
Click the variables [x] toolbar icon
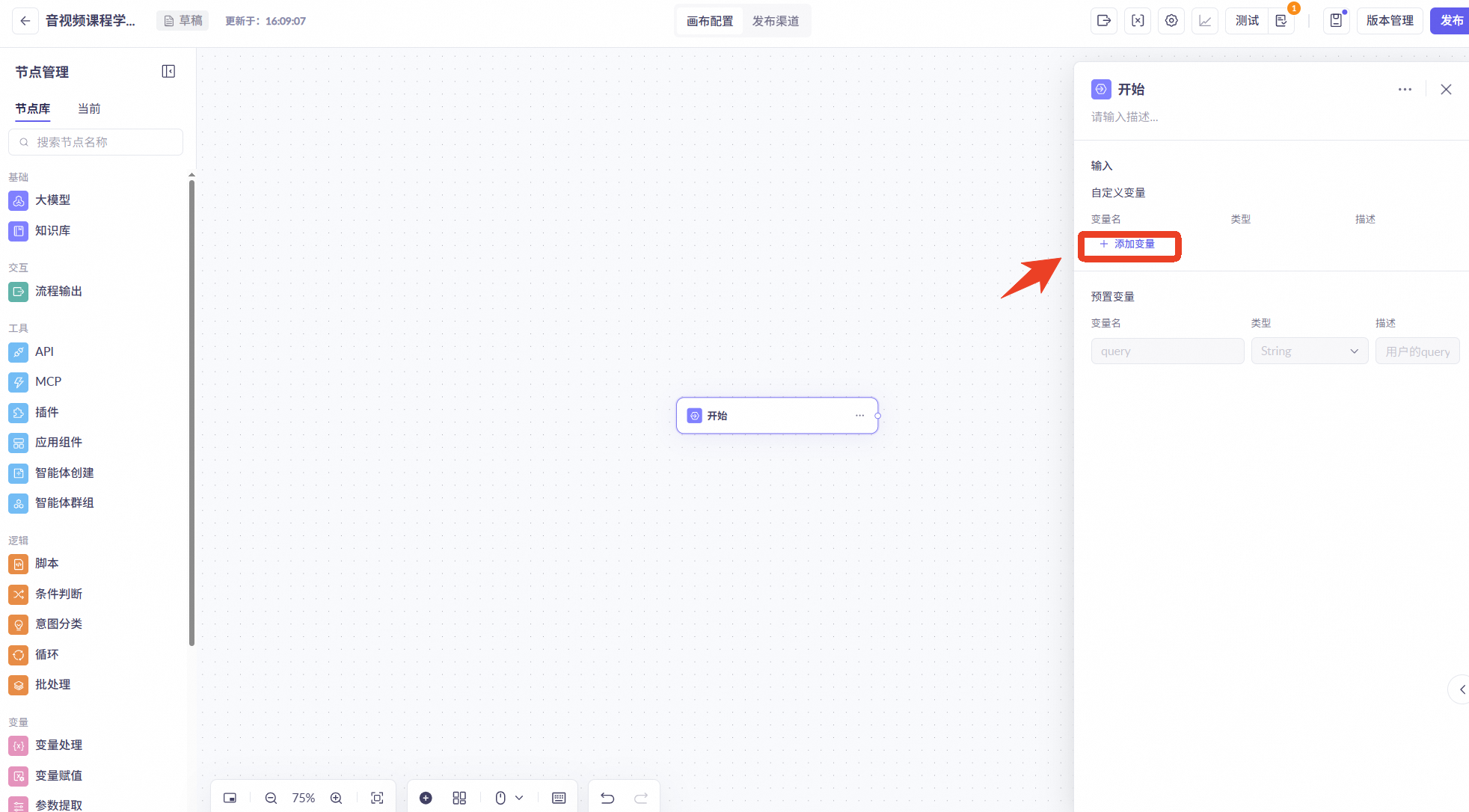click(1138, 21)
